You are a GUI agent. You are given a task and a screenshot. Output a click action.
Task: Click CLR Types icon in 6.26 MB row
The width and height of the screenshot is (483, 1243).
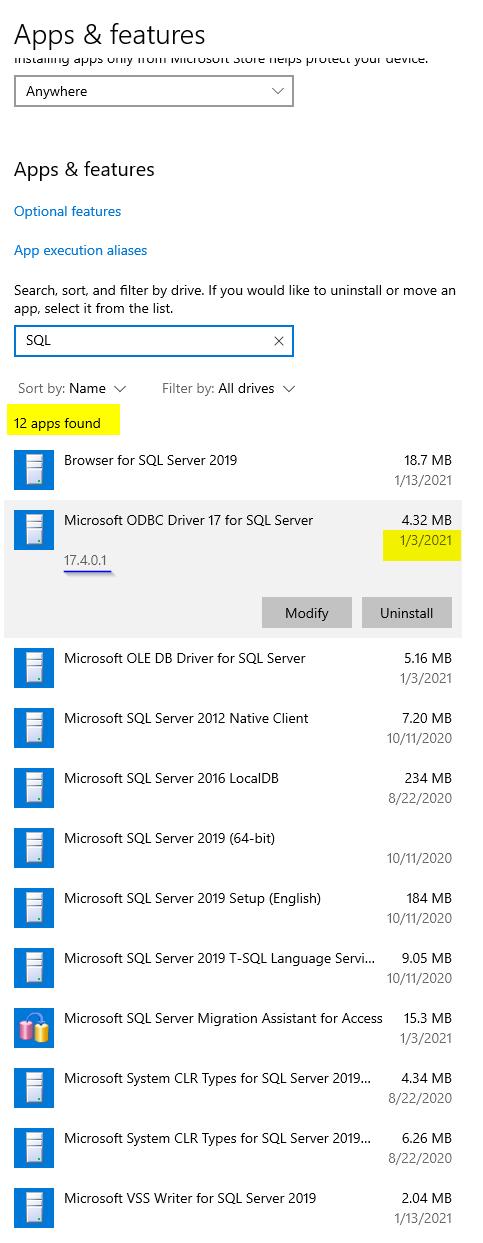[x=34, y=1148]
